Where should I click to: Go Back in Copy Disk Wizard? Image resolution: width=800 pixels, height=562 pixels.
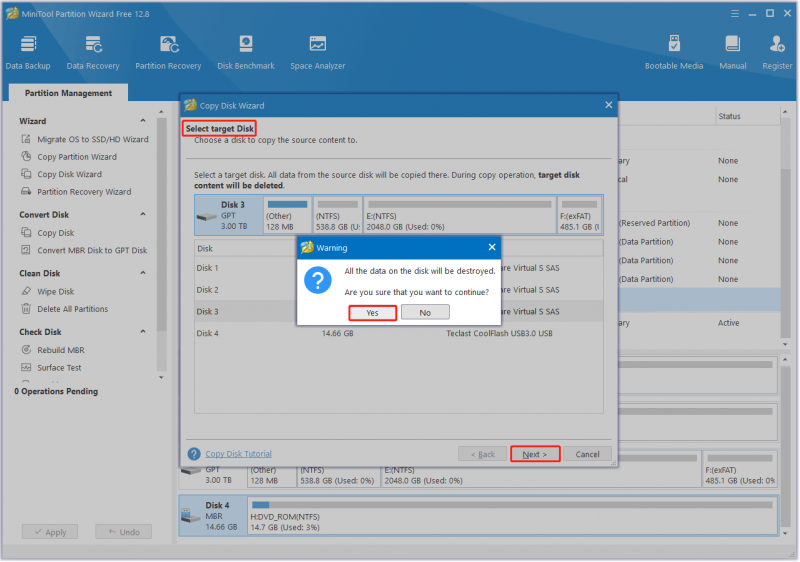click(x=483, y=454)
